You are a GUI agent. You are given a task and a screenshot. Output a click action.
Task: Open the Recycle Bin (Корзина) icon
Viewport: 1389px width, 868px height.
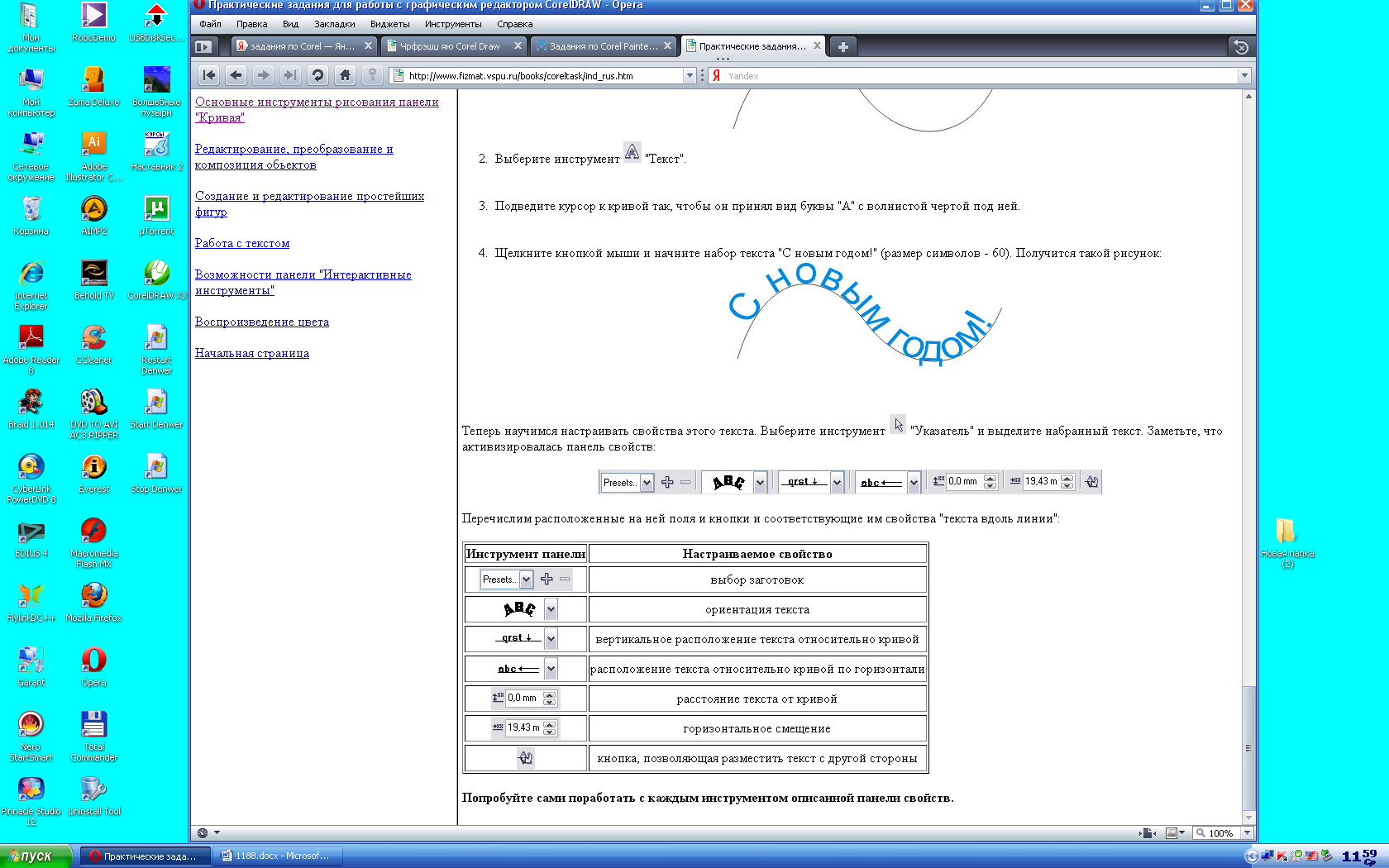point(31,215)
